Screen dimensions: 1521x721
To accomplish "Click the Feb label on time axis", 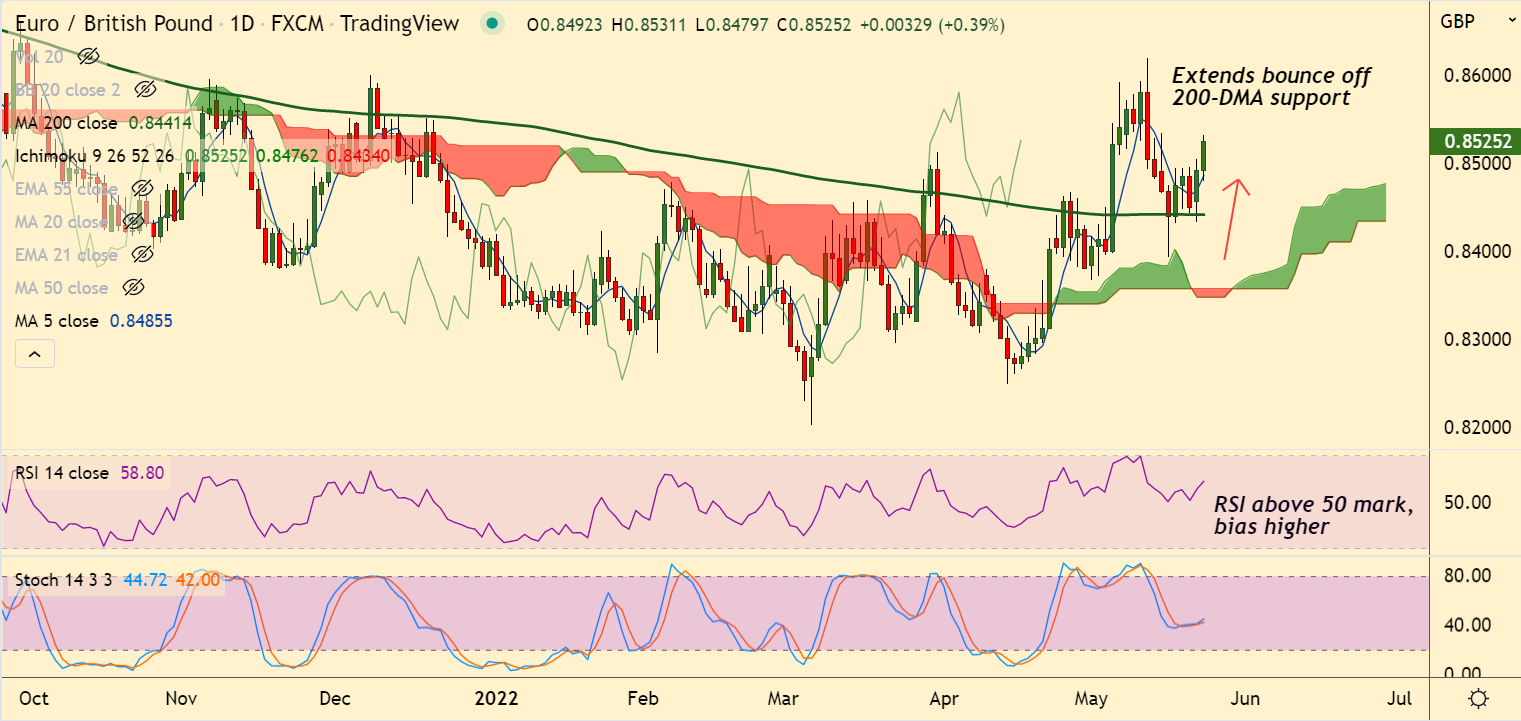I will tap(644, 697).
